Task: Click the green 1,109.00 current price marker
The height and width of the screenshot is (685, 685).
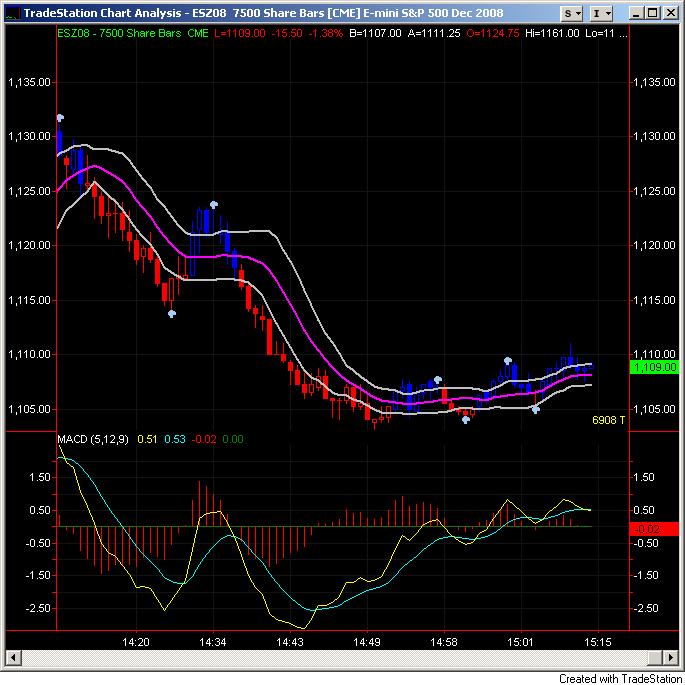Action: coord(654,367)
